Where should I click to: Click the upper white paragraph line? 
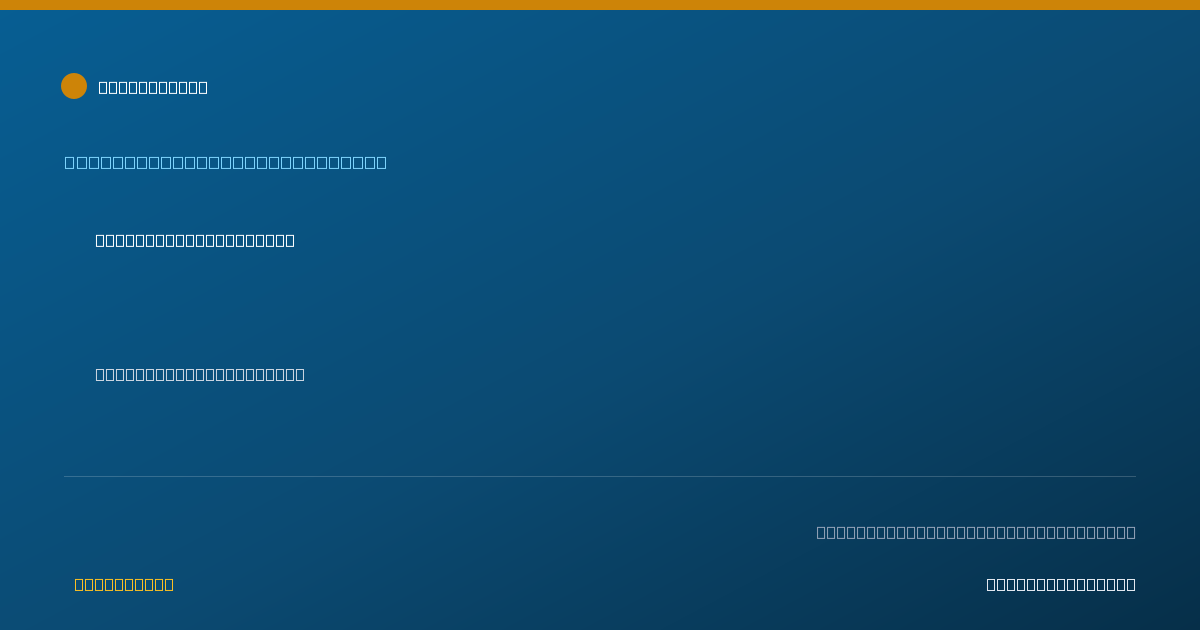195,240
